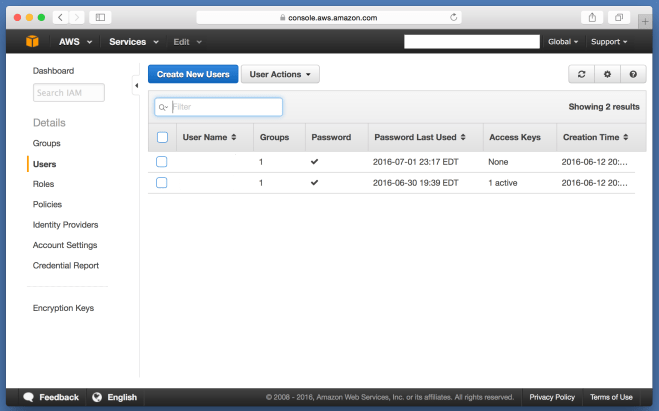Refresh the IAM users list

(x=580, y=75)
